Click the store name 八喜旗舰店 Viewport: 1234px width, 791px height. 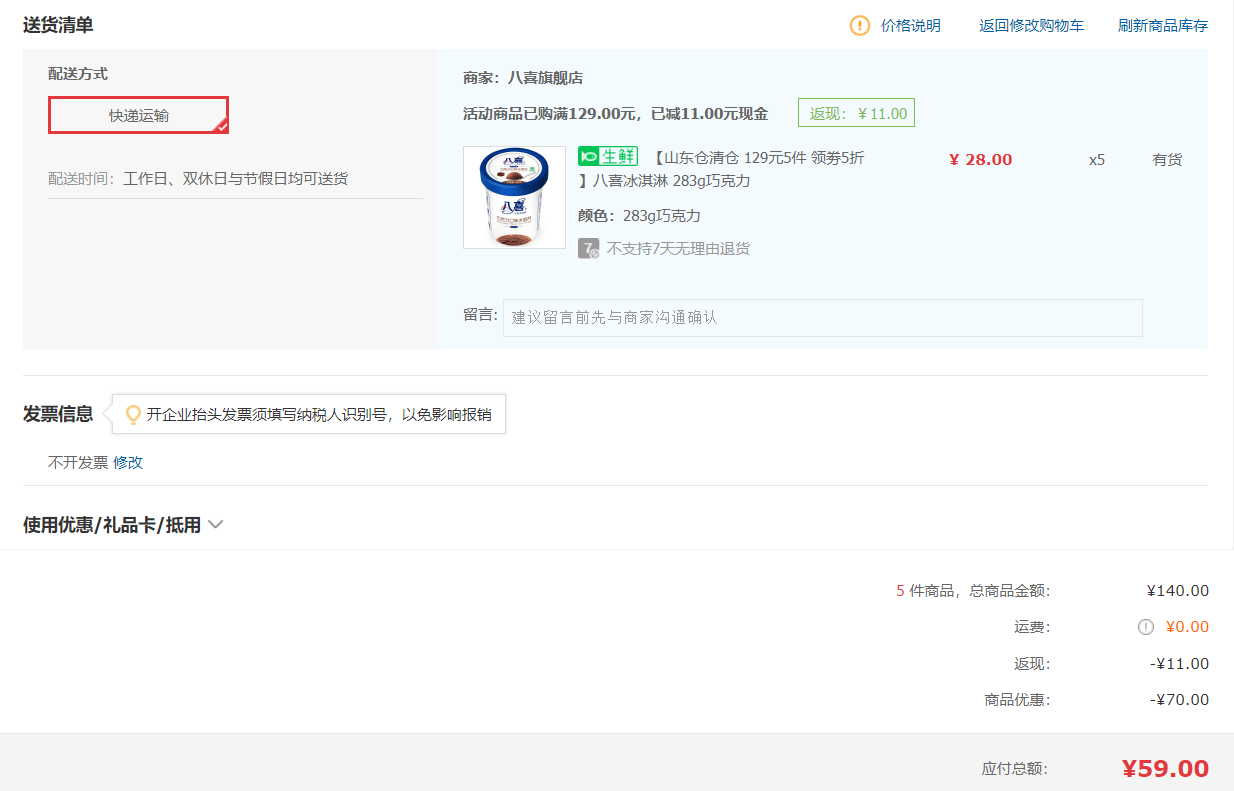click(x=545, y=77)
